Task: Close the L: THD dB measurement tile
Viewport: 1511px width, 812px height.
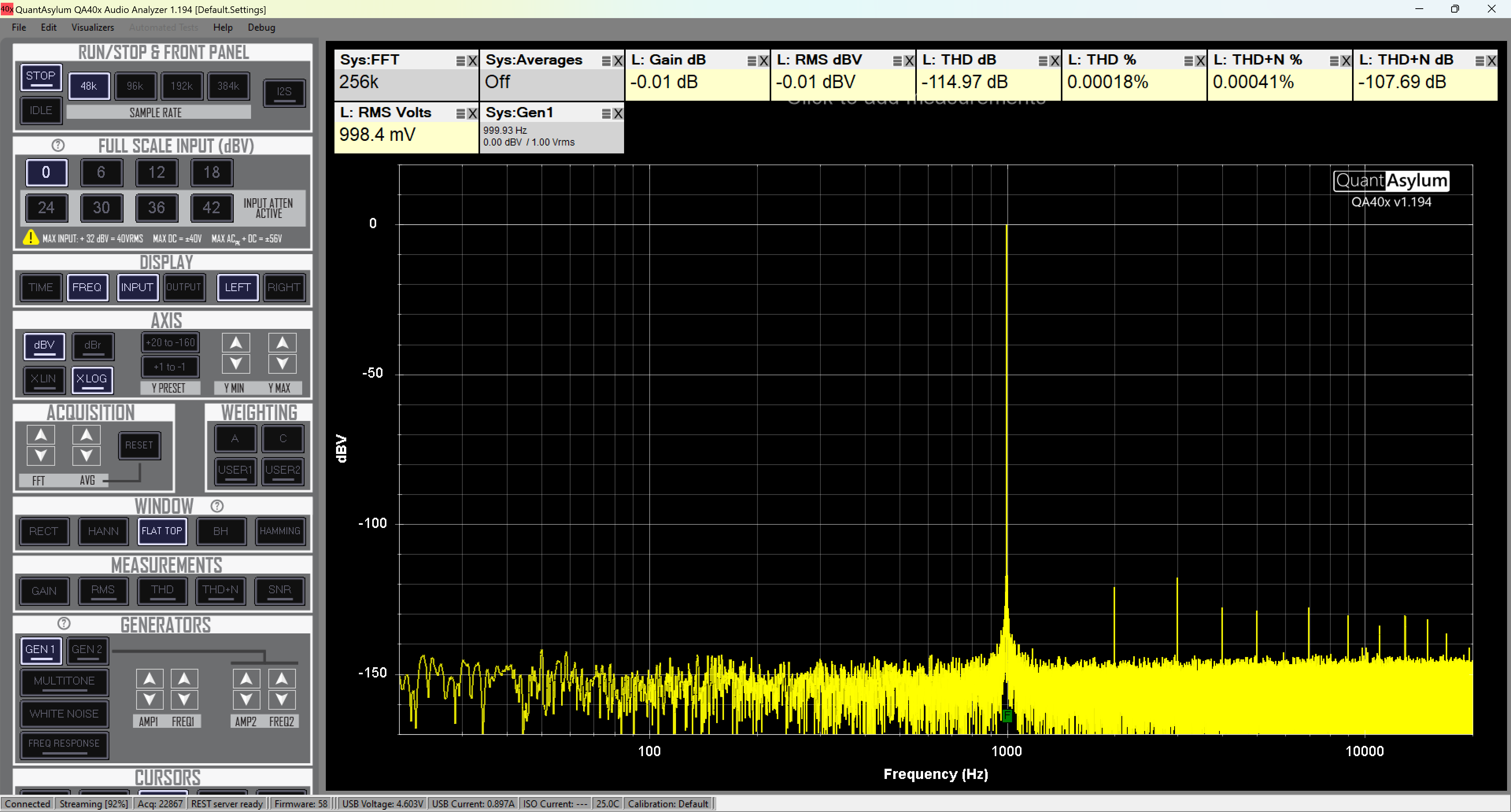Action: point(1054,60)
